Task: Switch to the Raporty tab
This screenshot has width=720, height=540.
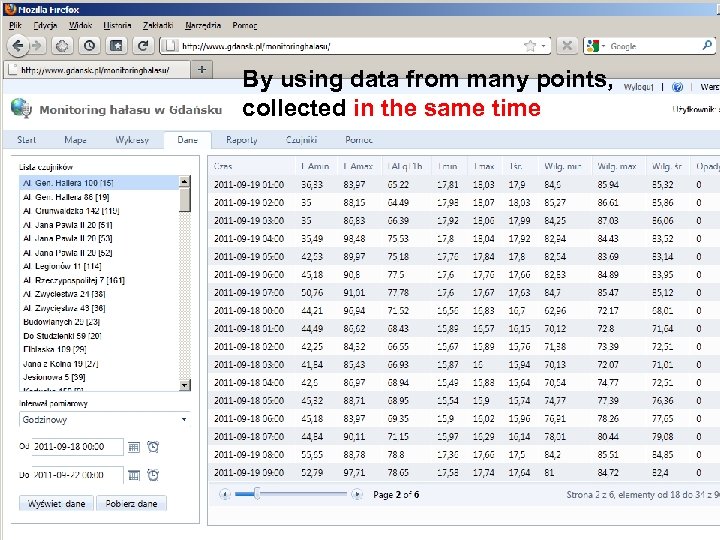Action: (242, 140)
